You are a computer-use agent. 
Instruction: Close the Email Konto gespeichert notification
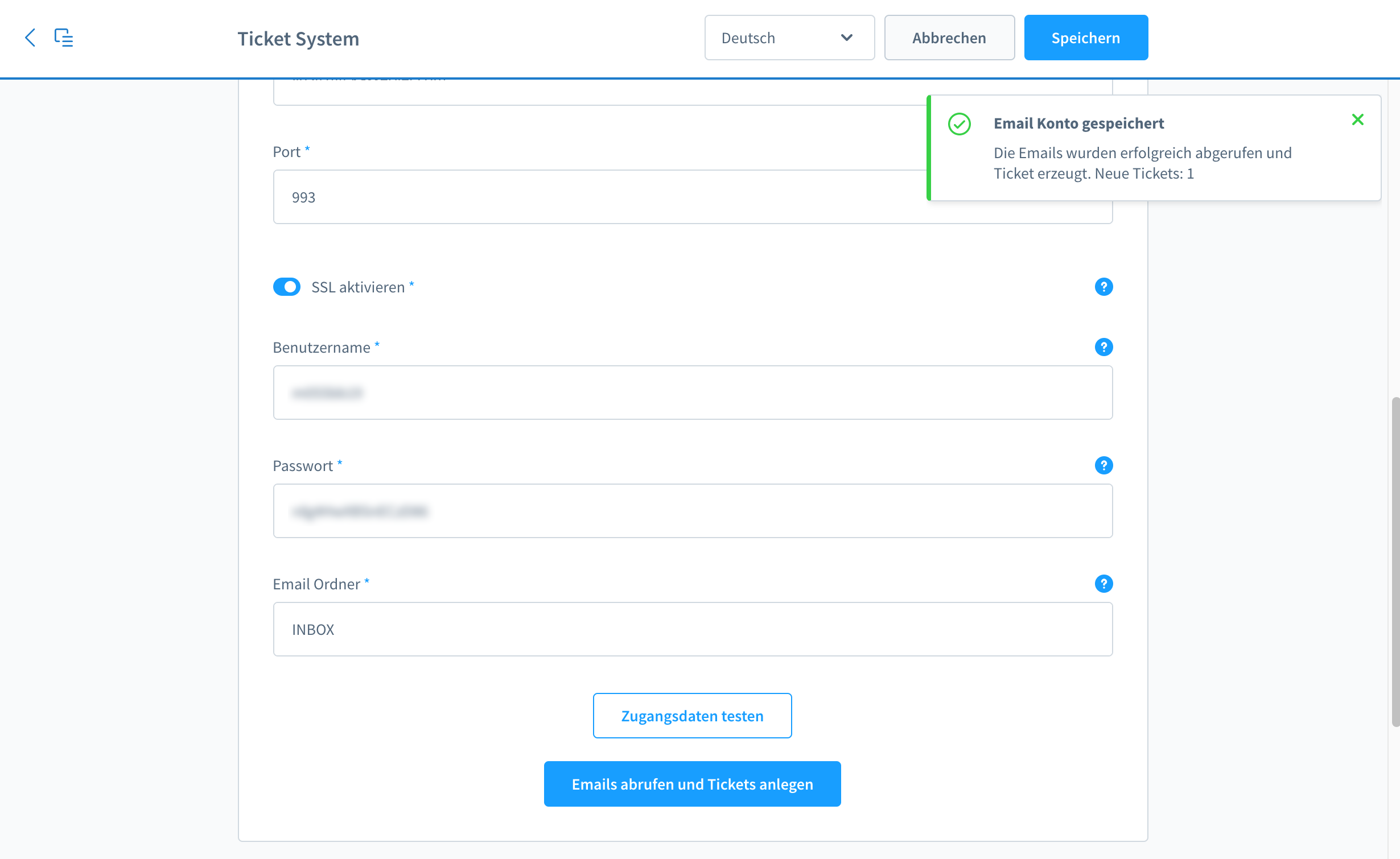pyautogui.click(x=1358, y=119)
